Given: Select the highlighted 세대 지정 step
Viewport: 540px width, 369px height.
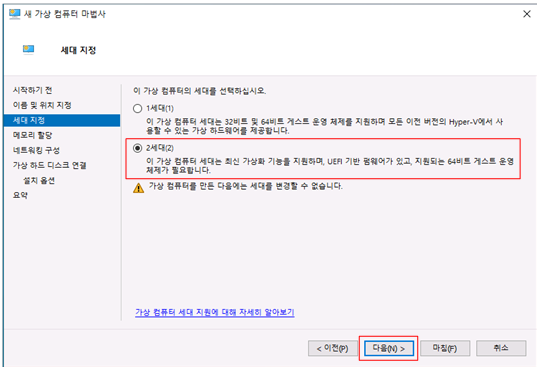Looking at the screenshot, I should (x=62, y=120).
